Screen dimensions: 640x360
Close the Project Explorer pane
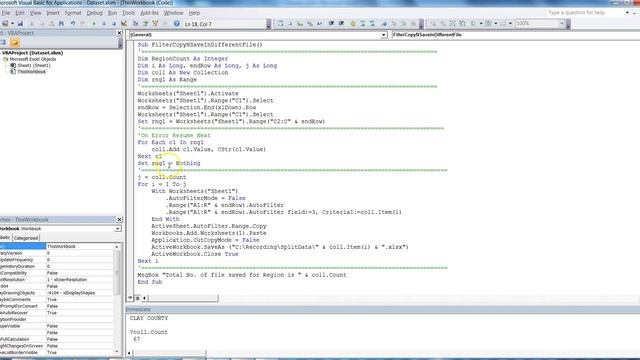click(x=119, y=33)
